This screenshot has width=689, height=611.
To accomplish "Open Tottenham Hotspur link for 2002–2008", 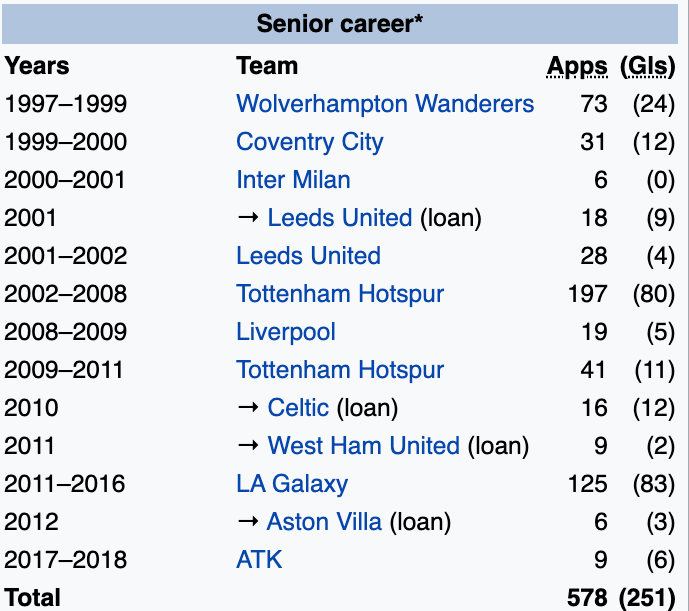I will click(x=340, y=294).
